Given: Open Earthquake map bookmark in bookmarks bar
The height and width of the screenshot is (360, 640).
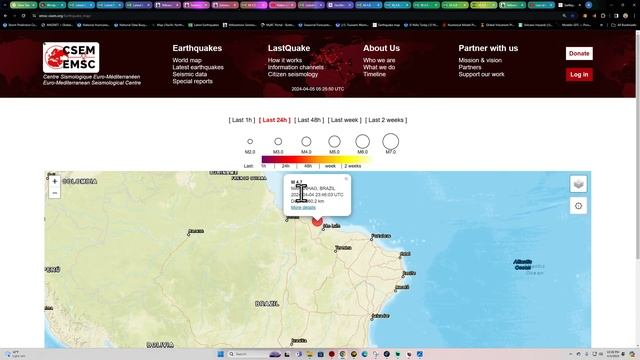Looking at the screenshot, I should click(386, 25).
